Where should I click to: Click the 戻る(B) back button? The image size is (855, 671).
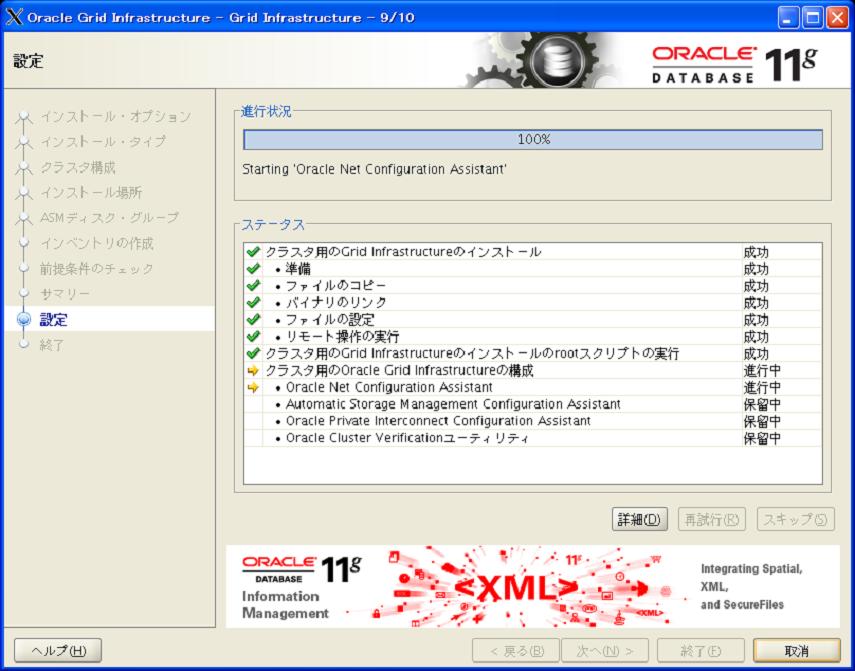click(x=516, y=650)
